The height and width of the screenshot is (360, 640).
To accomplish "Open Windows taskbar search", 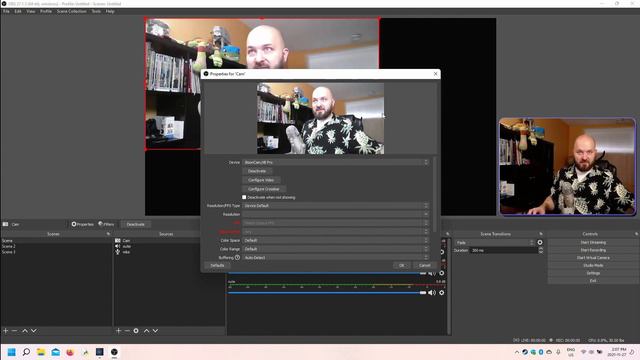I will 26,352.
